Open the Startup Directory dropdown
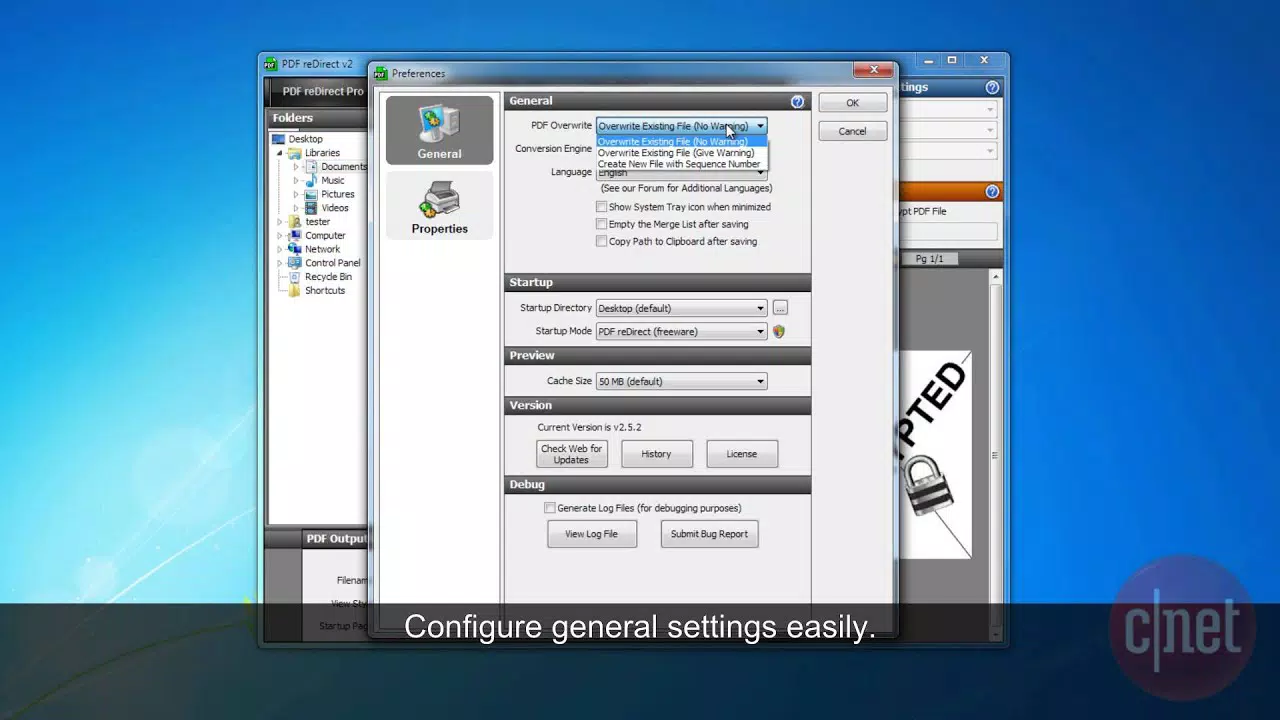 [760, 308]
